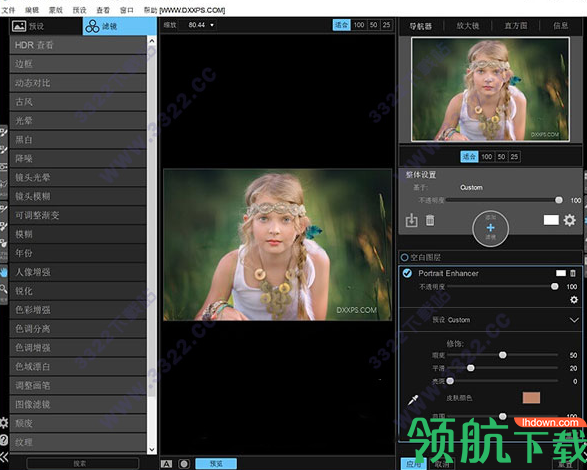The height and width of the screenshot is (470, 587).
Task: Select the 纹理 filter
Action: point(78,442)
